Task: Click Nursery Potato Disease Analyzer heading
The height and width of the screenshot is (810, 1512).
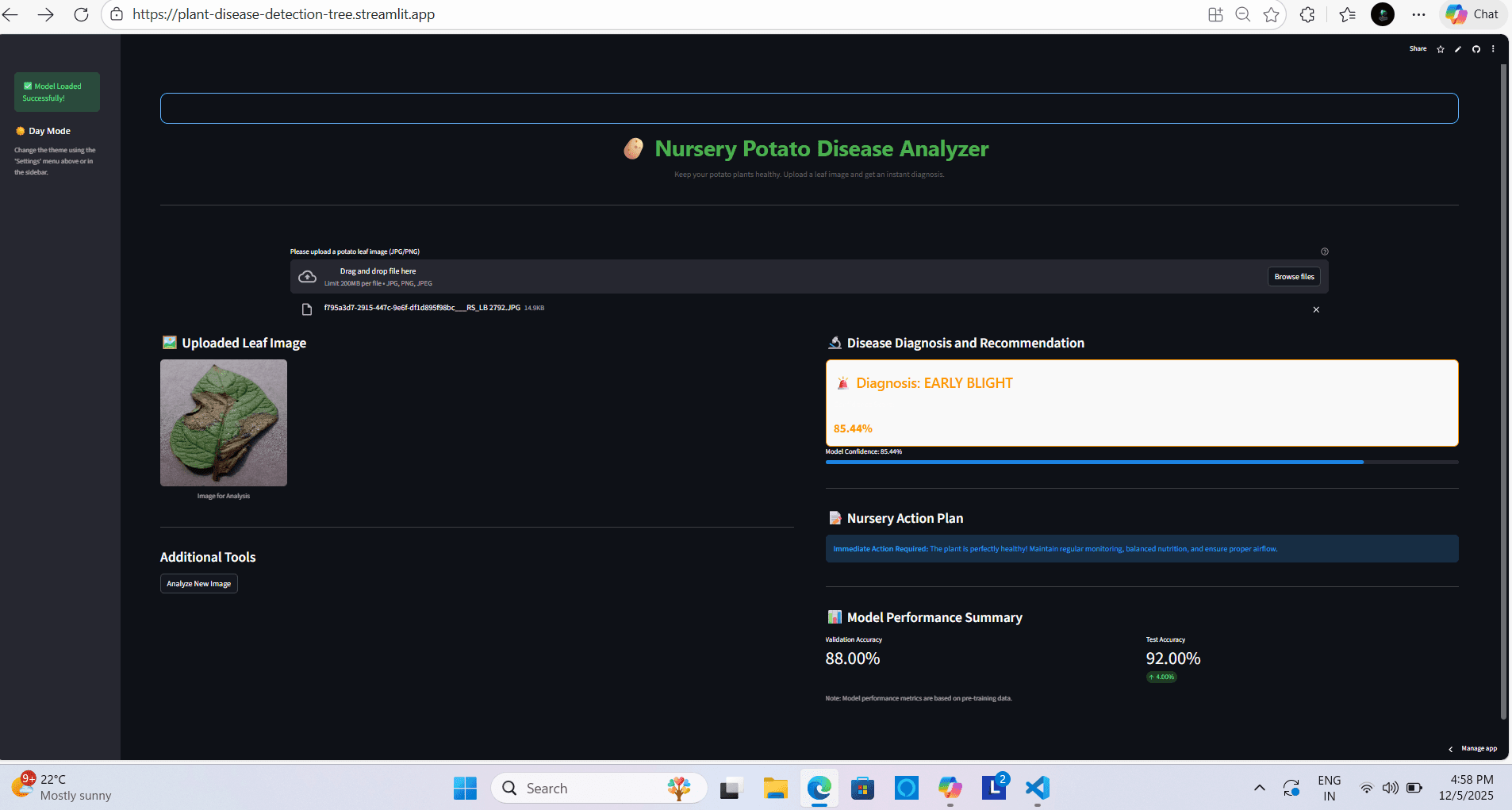Action: click(821, 148)
